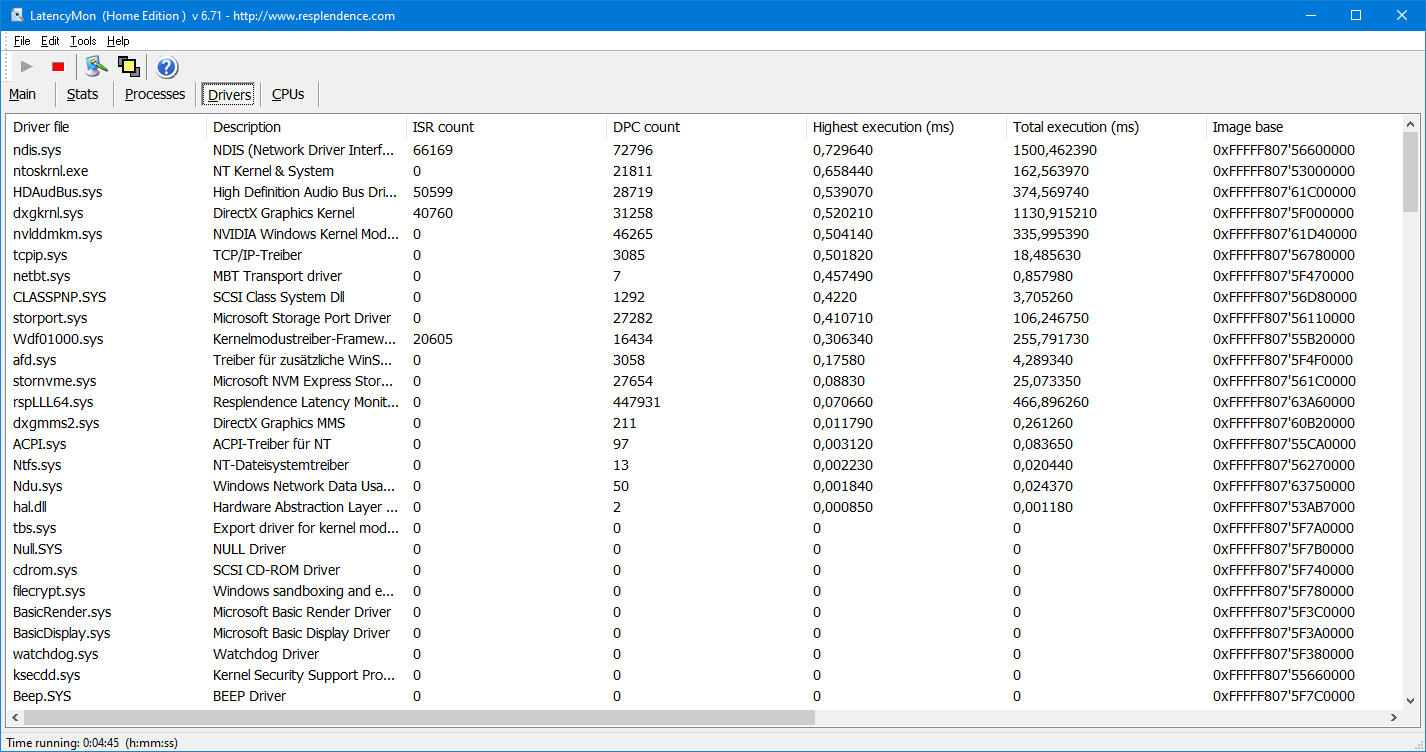This screenshot has height=752, width=1426.
Task: Click description NVIDIA Windows Kernel Mode
Action: tap(306, 234)
